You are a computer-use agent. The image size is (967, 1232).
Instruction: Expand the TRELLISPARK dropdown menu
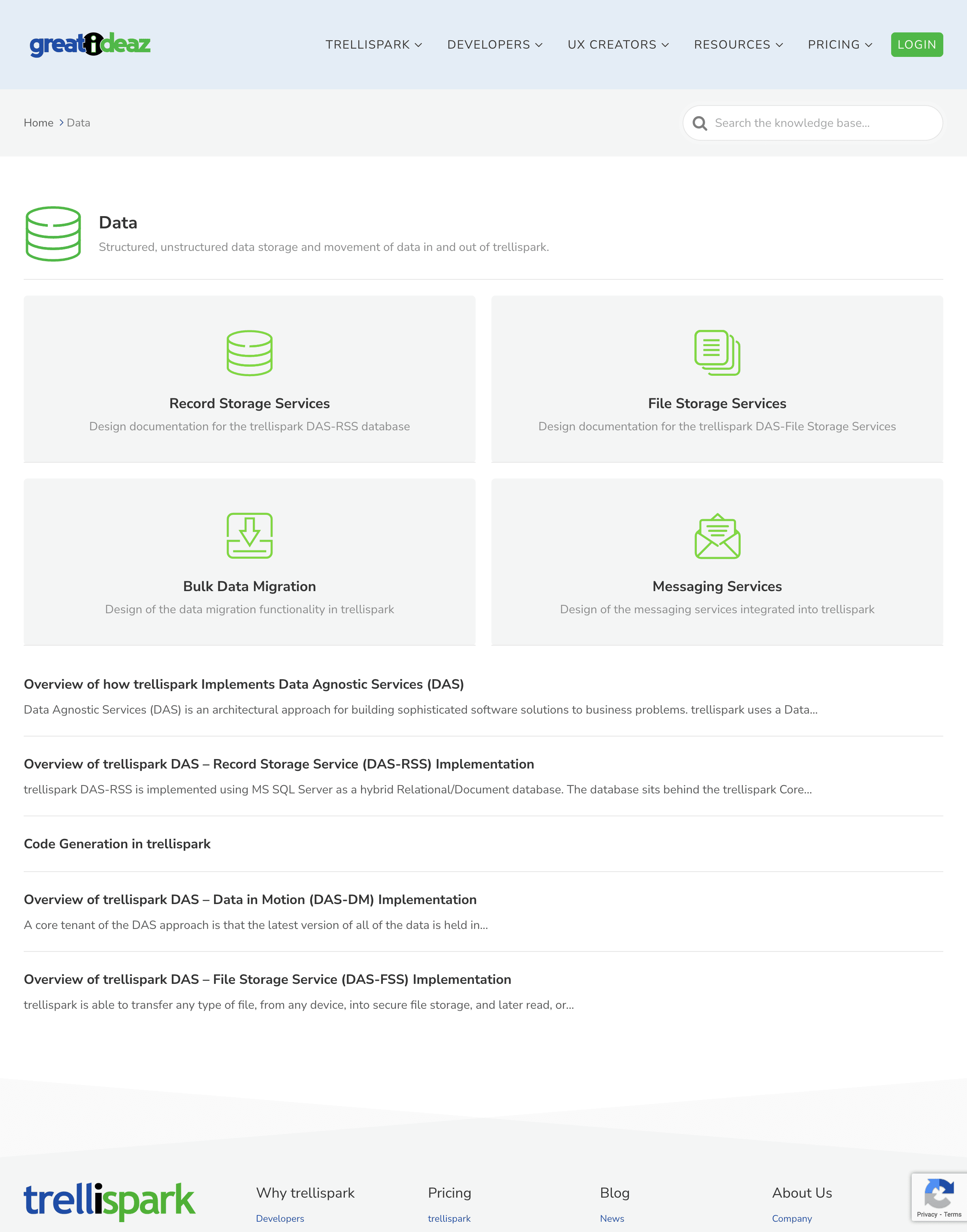pos(374,45)
